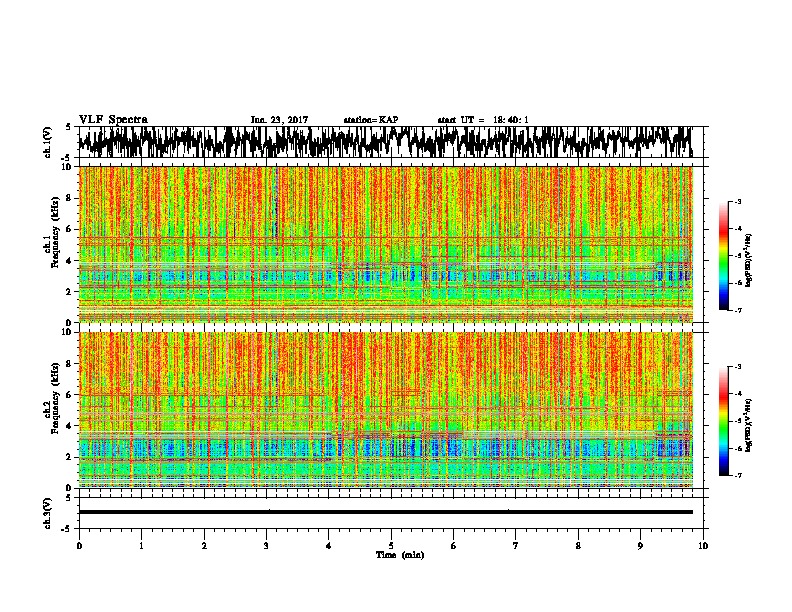Image resolution: width=792 pixels, height=612 pixels.
Task: Click tick label 1 on the Time axis
Action: 141,546
